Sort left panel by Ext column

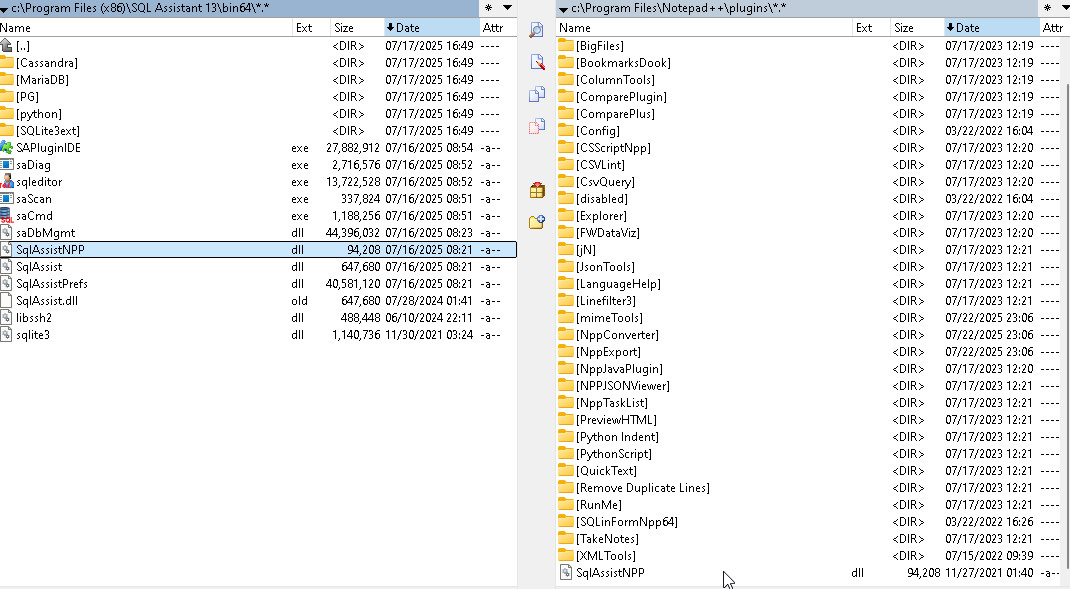pos(311,28)
